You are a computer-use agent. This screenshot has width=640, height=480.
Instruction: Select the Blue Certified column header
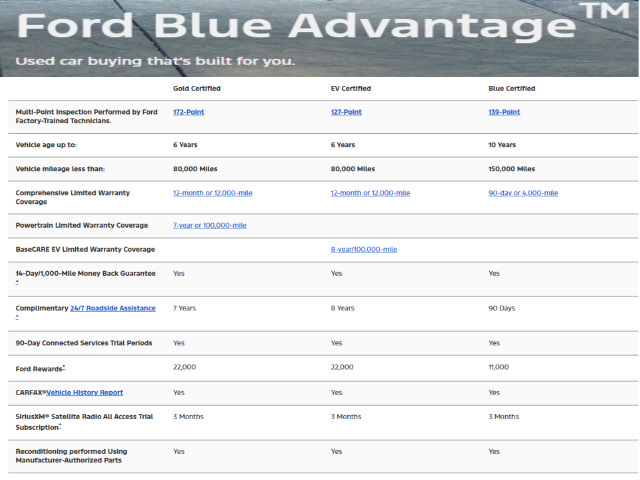(512, 88)
